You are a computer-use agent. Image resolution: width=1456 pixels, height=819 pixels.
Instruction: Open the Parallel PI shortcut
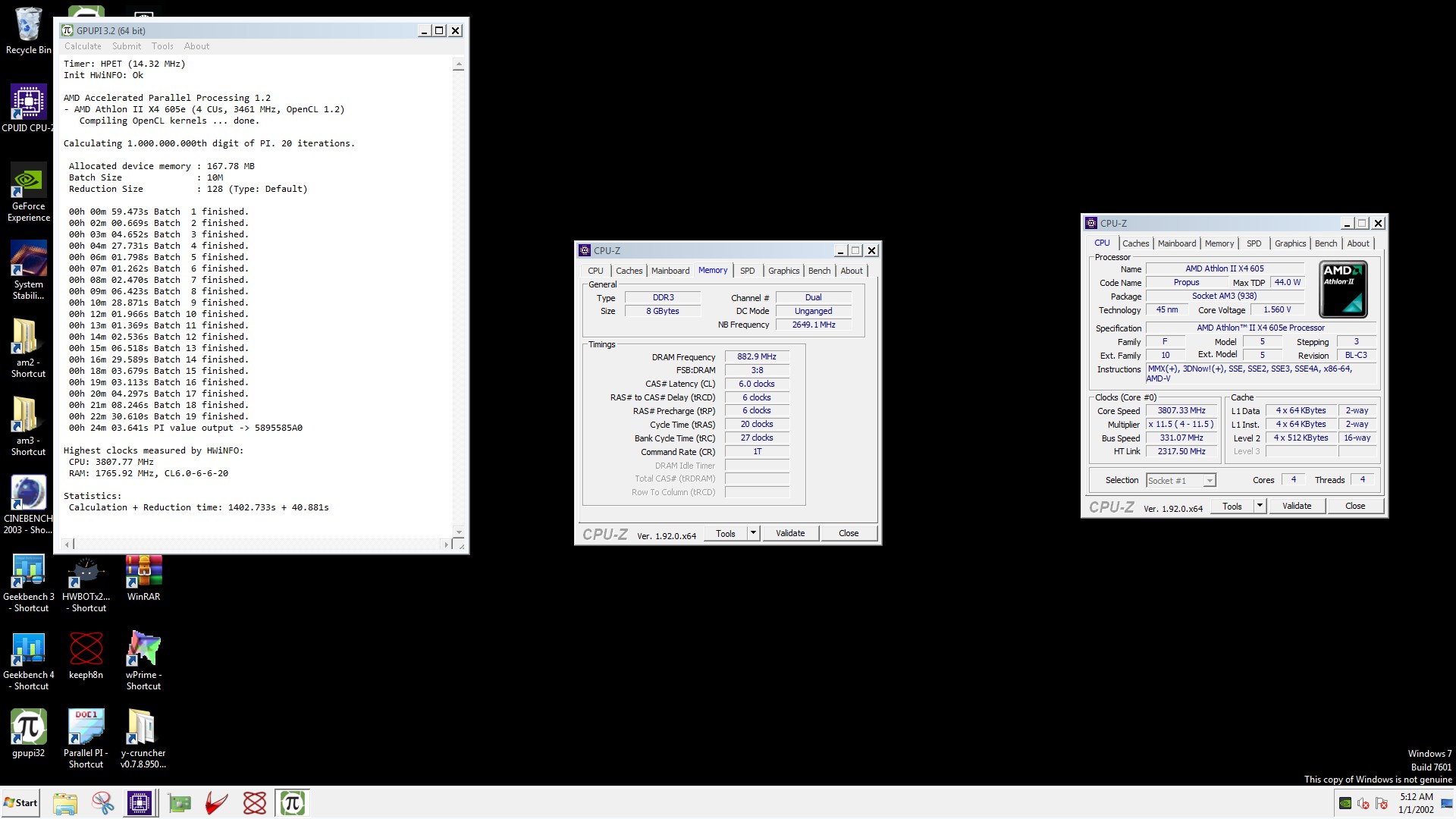[x=86, y=739]
